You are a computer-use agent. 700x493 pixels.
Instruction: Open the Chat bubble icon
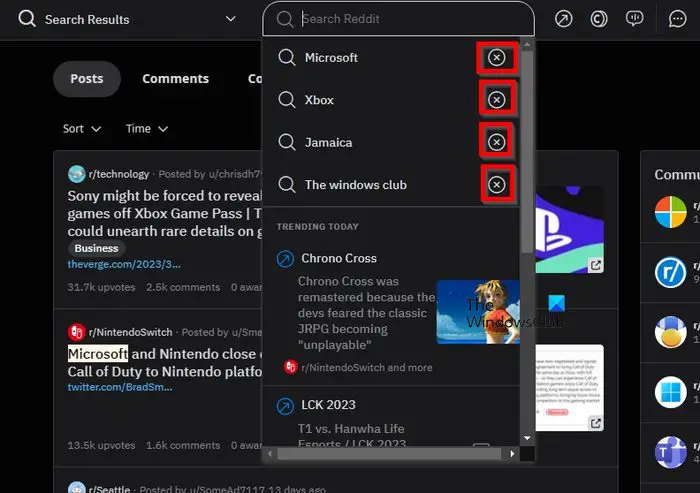(677, 19)
